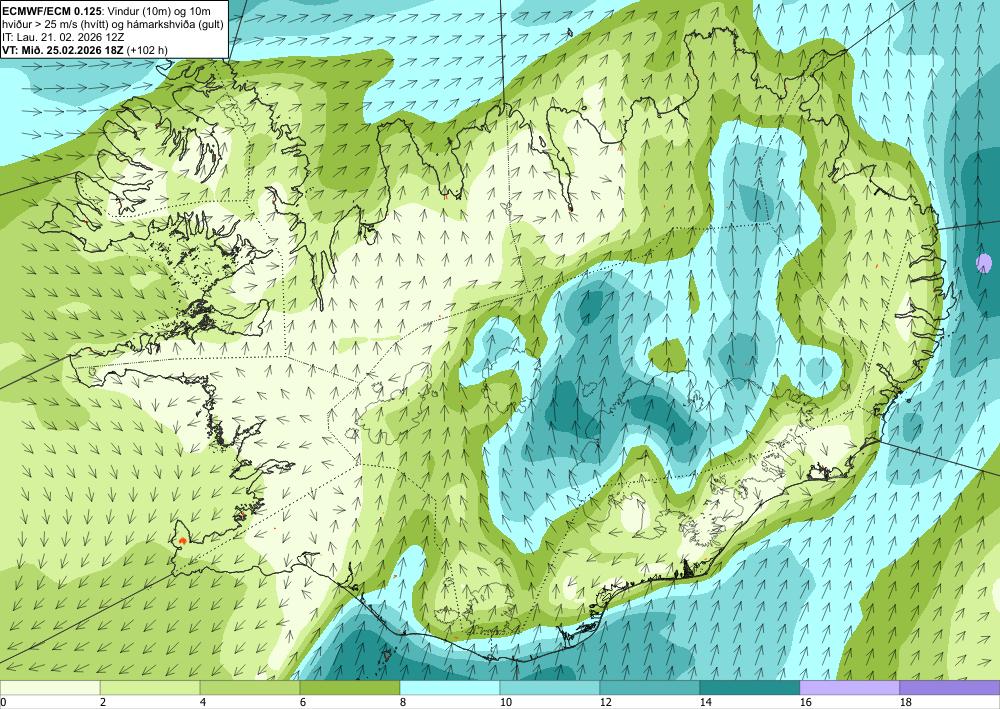1000x709 pixels.
Task: Click the scale label '10'
Action: (x=506, y=702)
